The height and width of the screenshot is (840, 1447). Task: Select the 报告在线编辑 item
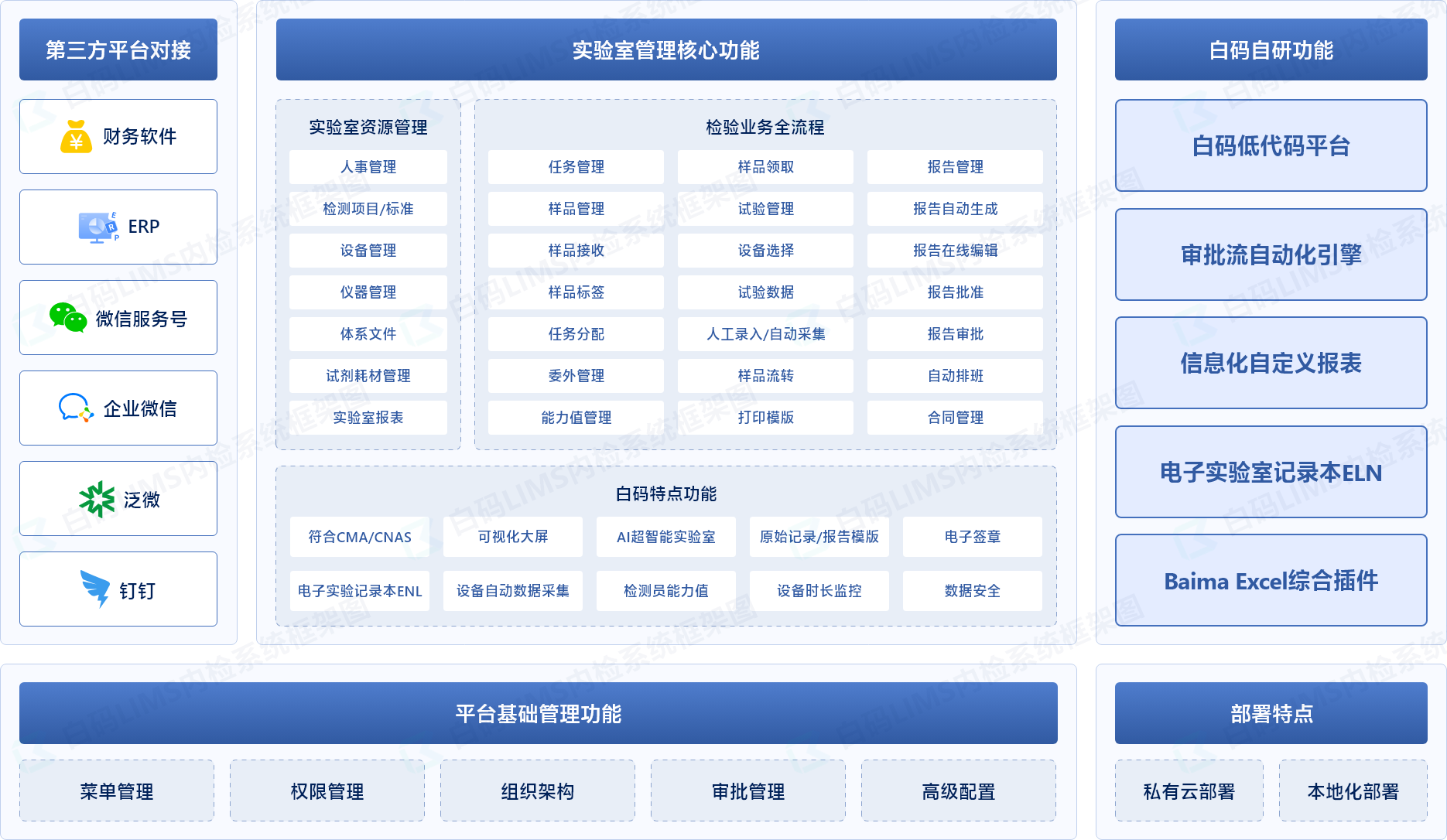(956, 251)
